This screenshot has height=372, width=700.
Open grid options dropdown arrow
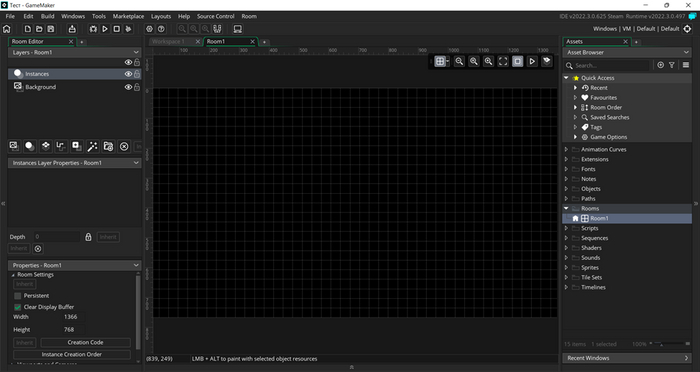(448, 62)
